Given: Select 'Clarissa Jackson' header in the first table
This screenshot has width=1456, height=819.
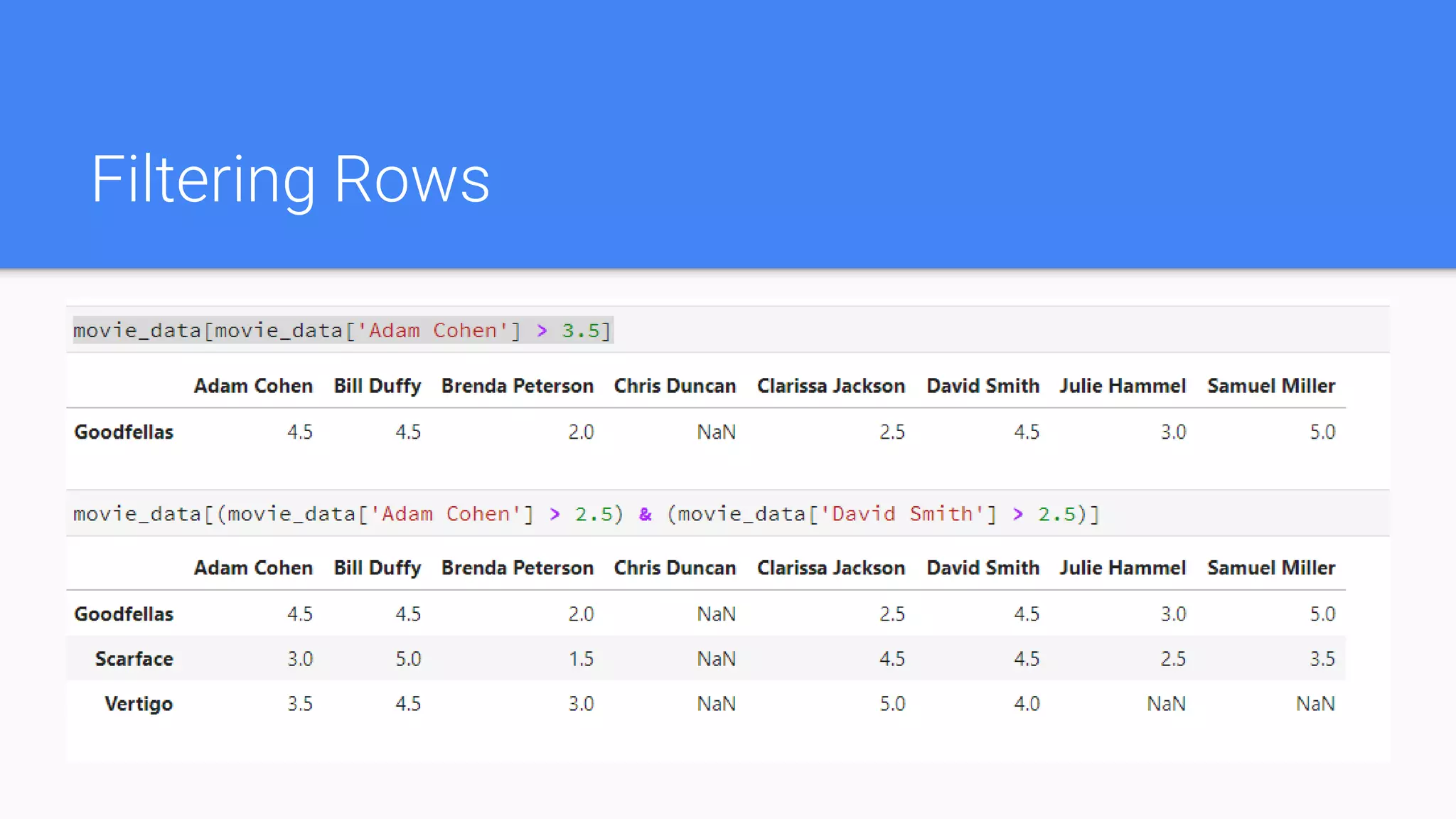Looking at the screenshot, I should [x=831, y=386].
